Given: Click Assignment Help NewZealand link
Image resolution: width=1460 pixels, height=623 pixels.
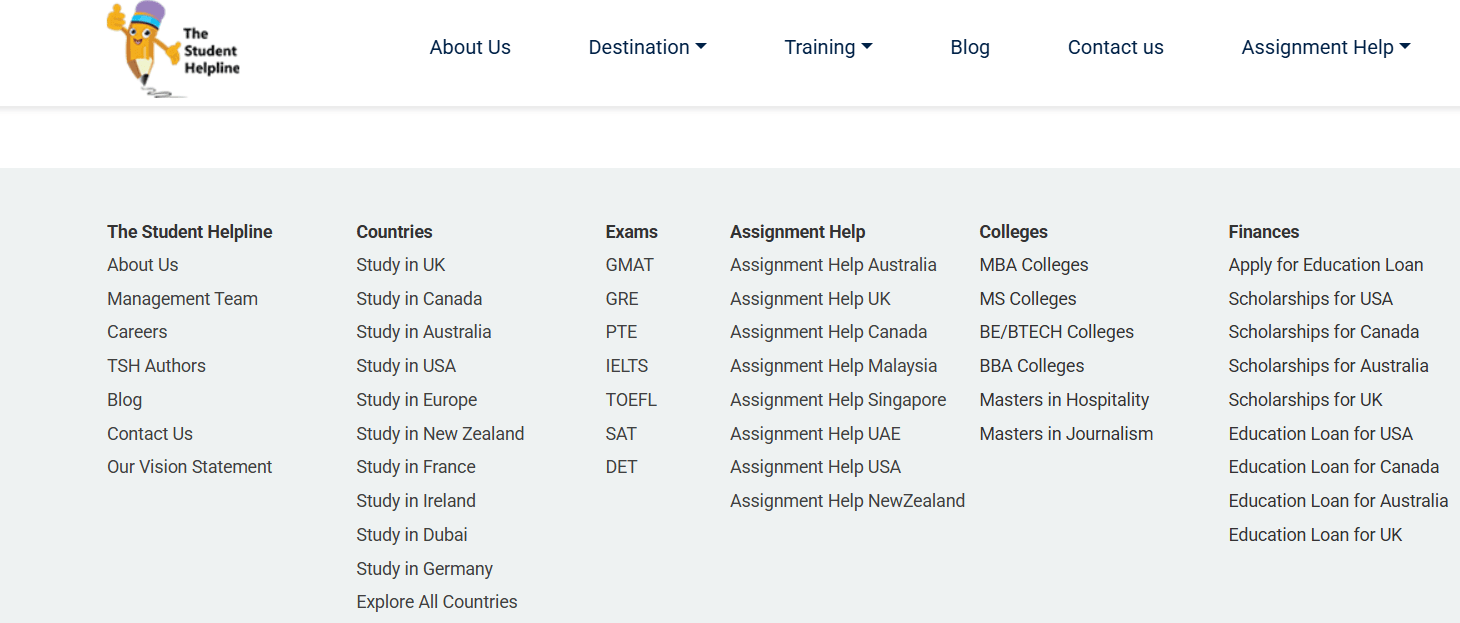Looking at the screenshot, I should coord(847,501).
